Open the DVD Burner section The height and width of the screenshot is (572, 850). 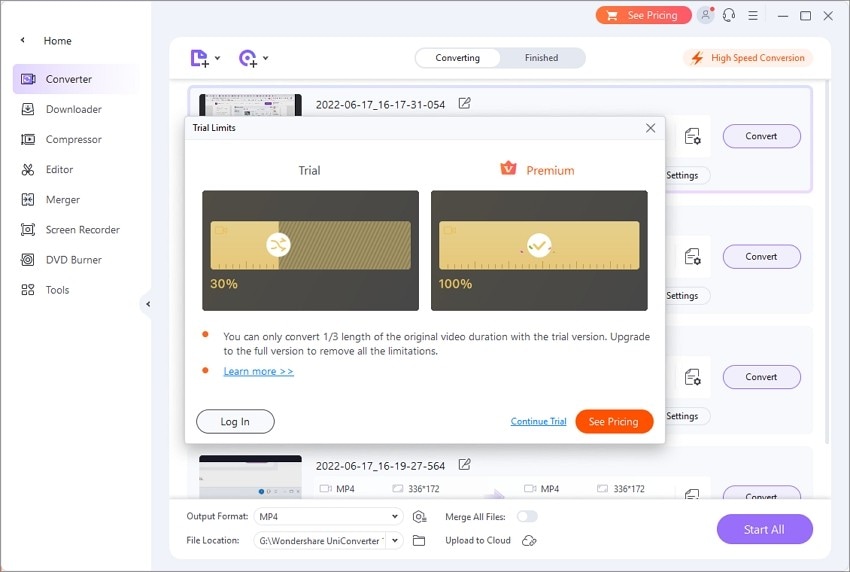[x=76, y=260]
